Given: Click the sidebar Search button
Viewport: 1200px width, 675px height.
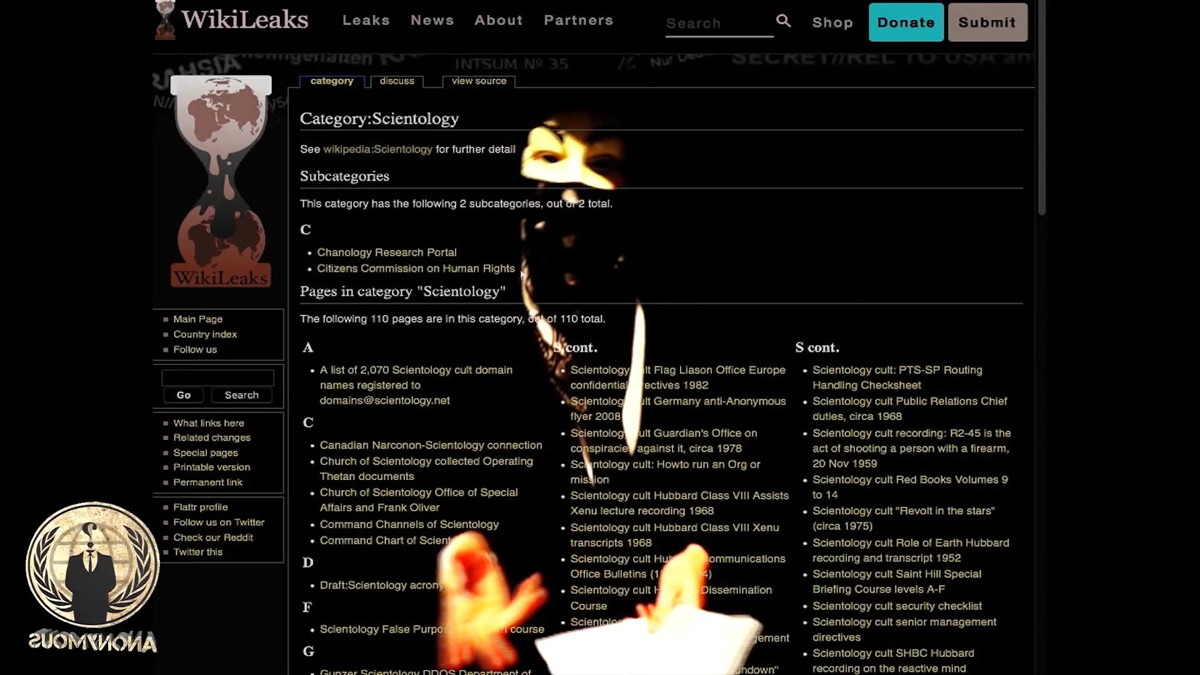Looking at the screenshot, I should [x=242, y=395].
